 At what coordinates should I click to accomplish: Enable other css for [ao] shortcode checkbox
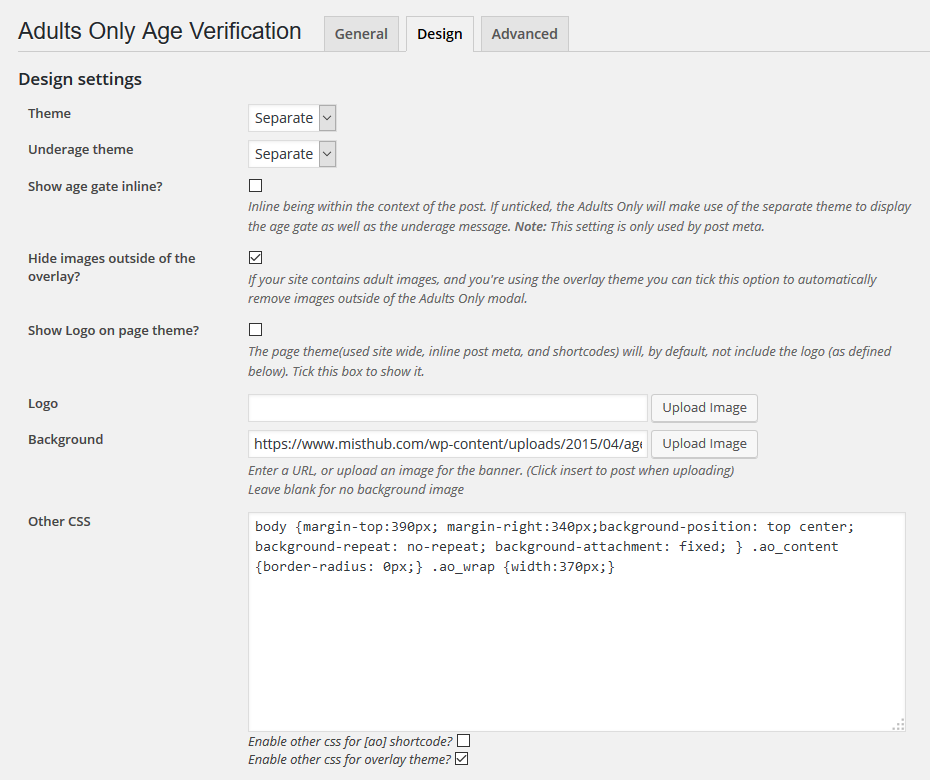click(464, 741)
